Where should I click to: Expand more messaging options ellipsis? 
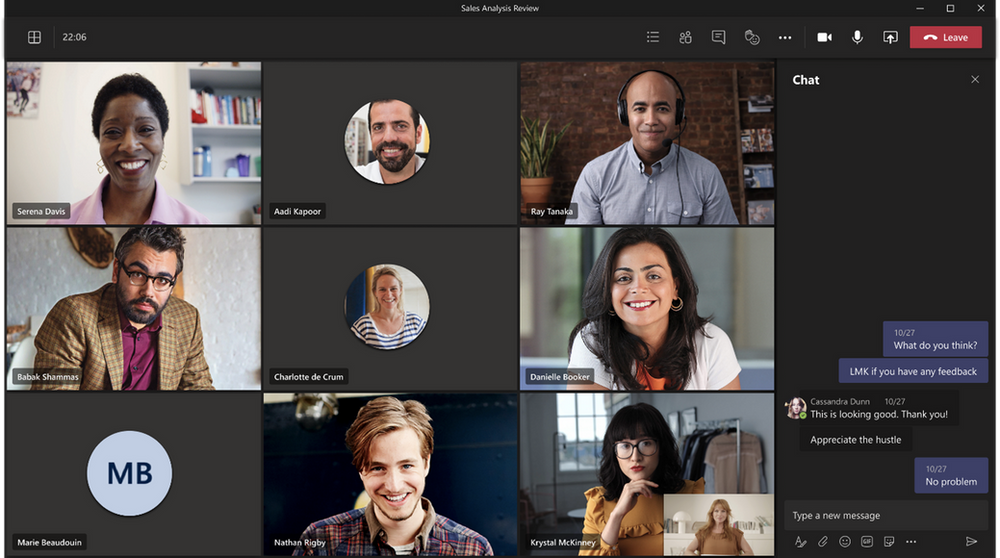911,541
